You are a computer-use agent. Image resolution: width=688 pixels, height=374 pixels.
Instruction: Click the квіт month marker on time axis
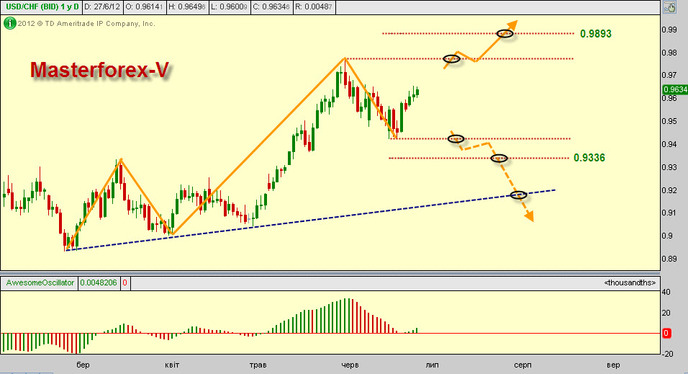pos(172,365)
